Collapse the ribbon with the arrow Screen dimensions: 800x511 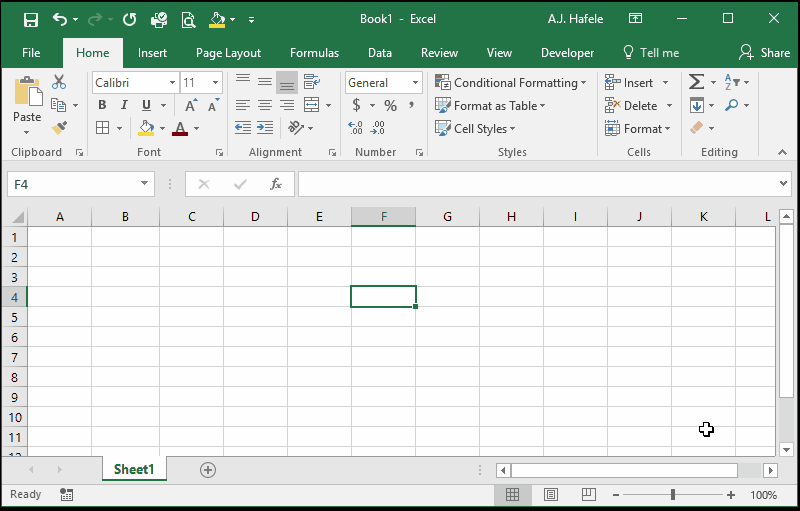pos(782,152)
